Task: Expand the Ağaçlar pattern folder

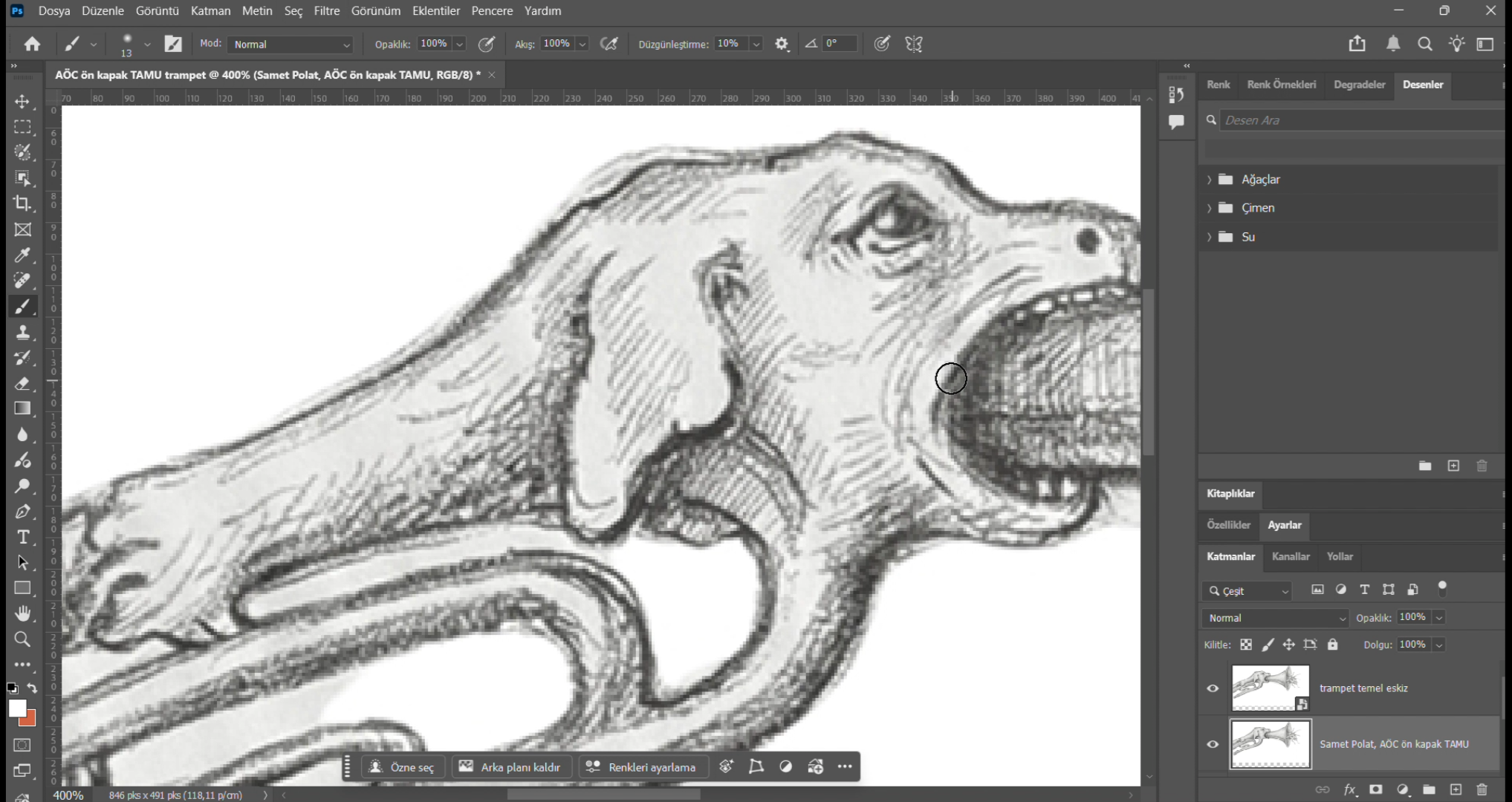Action: tap(1209, 180)
